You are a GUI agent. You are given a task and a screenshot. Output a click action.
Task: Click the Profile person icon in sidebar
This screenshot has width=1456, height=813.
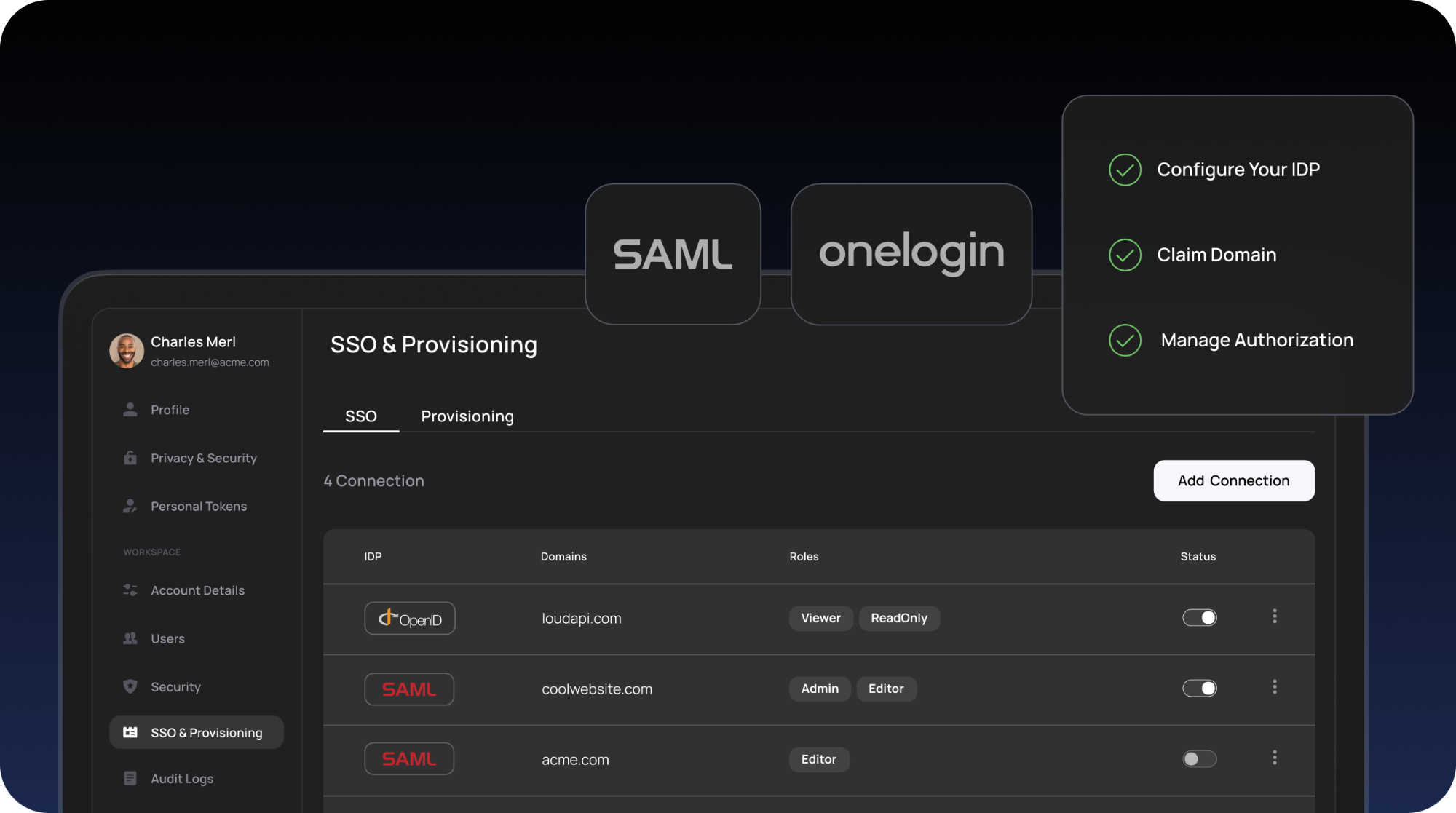pos(130,410)
